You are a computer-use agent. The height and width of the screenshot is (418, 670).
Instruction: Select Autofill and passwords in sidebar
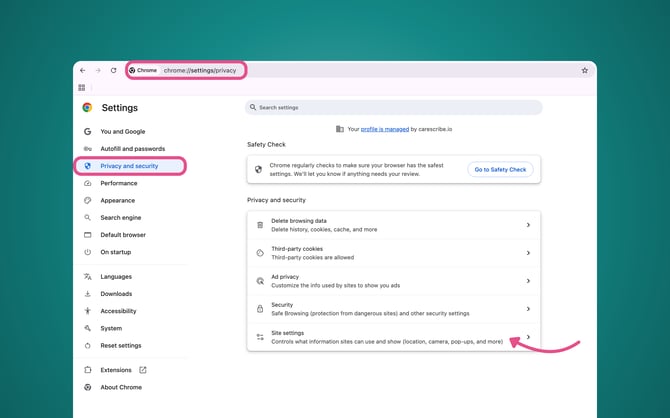pyautogui.click(x=133, y=149)
